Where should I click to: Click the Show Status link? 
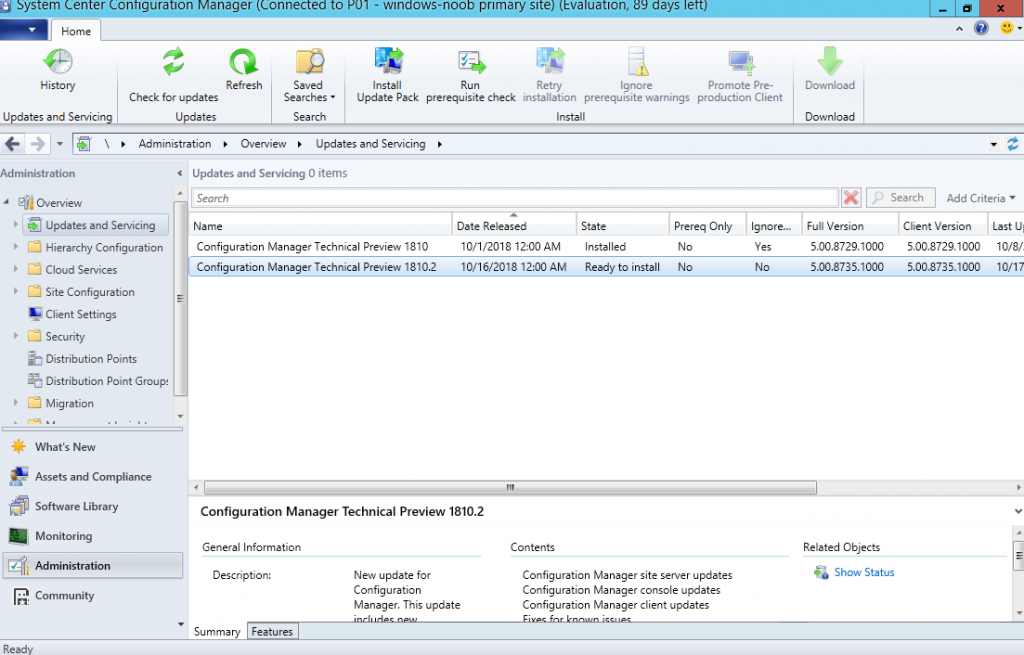point(864,572)
